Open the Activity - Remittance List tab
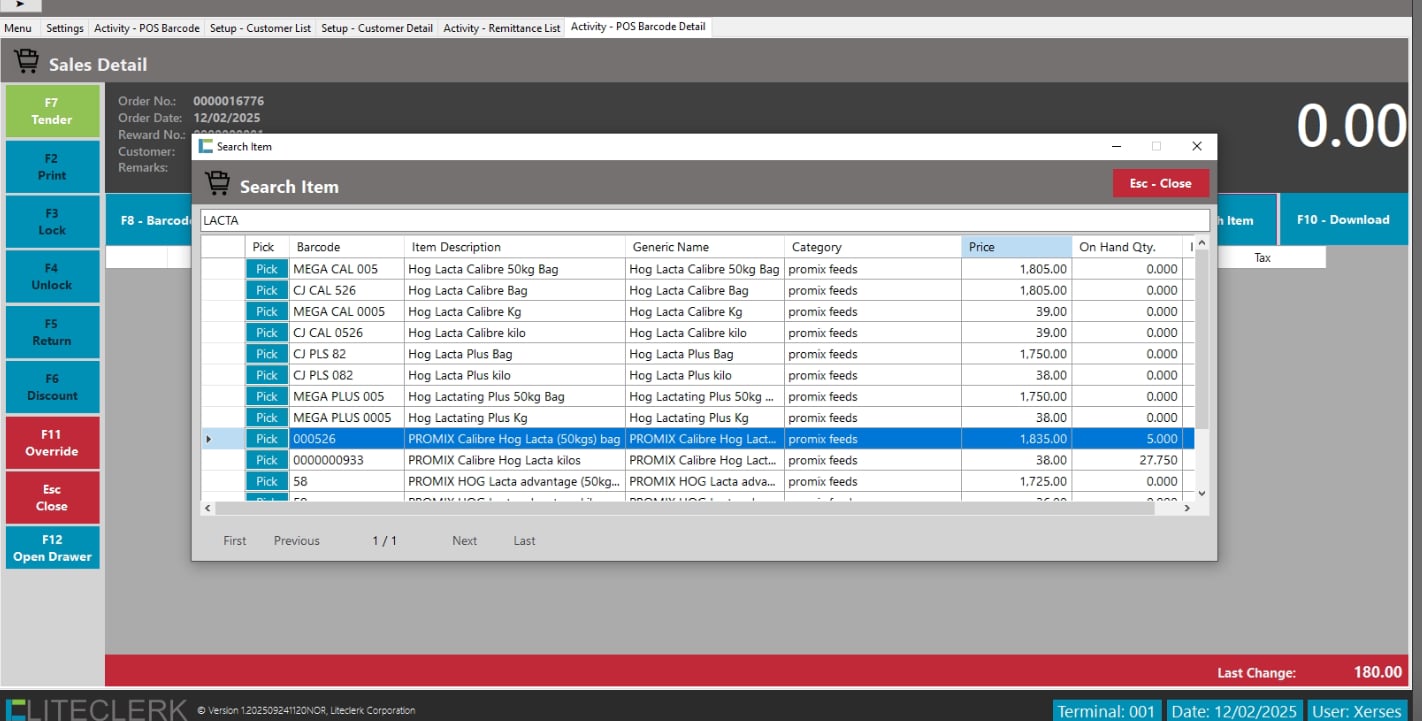 [x=501, y=28]
